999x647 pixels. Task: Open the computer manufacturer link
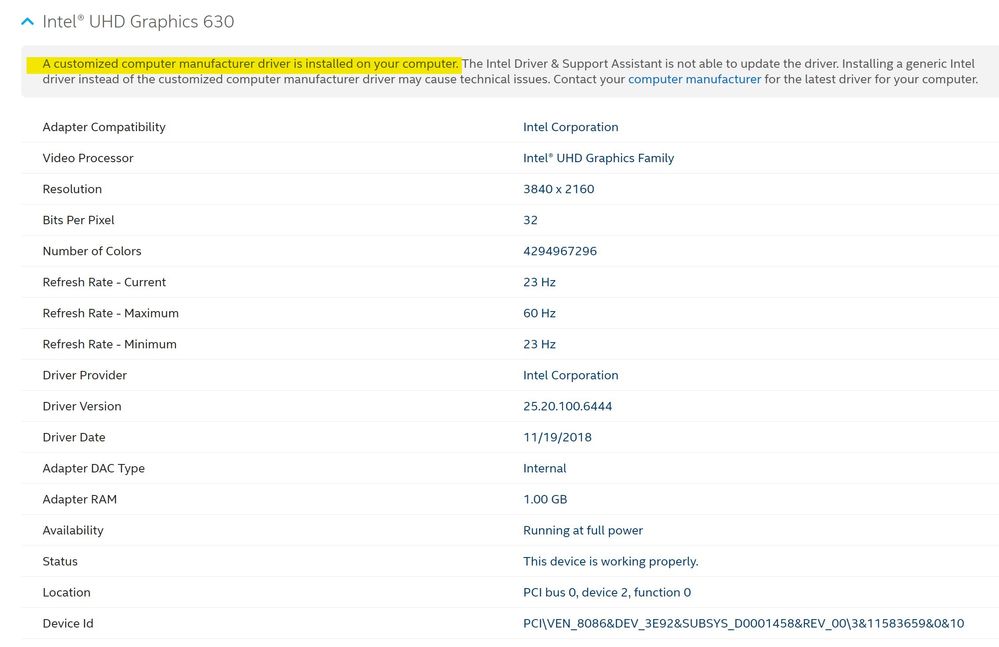coord(694,80)
